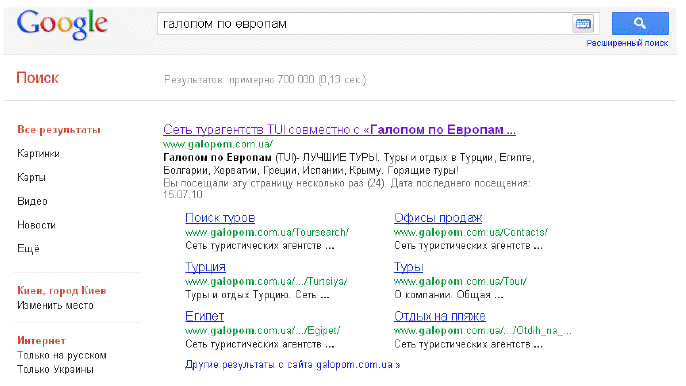This screenshot has height=386, width=686.
Task: Open the Офисы продаж sitelink
Action: [438, 218]
